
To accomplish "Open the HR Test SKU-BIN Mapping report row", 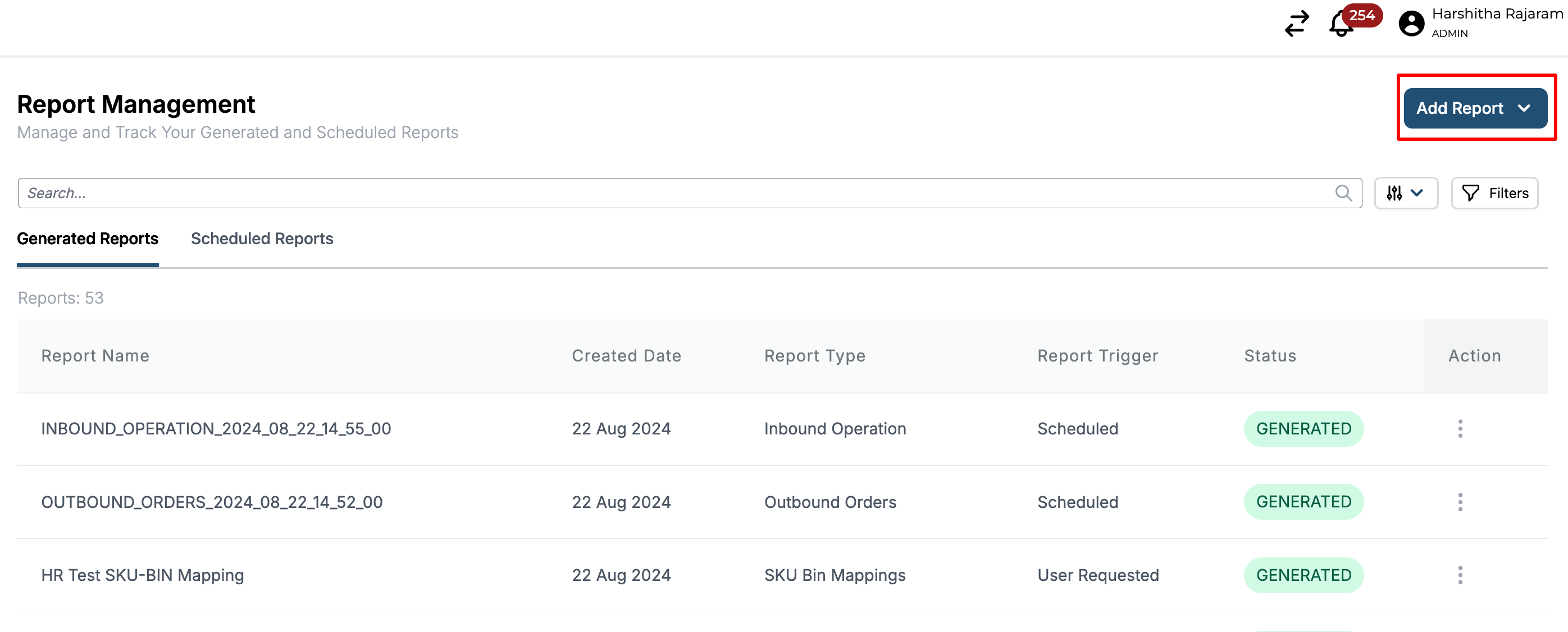I will pyautogui.click(x=143, y=575).
